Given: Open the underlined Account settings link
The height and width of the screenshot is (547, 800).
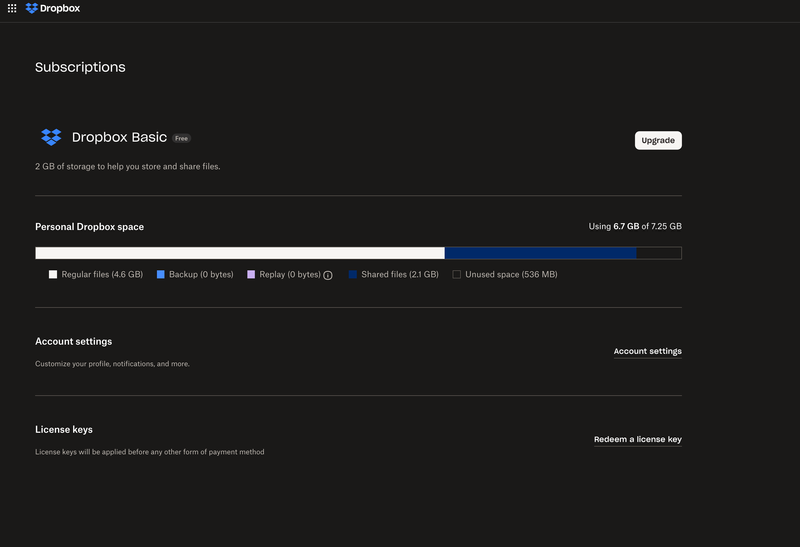Looking at the screenshot, I should (x=647, y=351).
